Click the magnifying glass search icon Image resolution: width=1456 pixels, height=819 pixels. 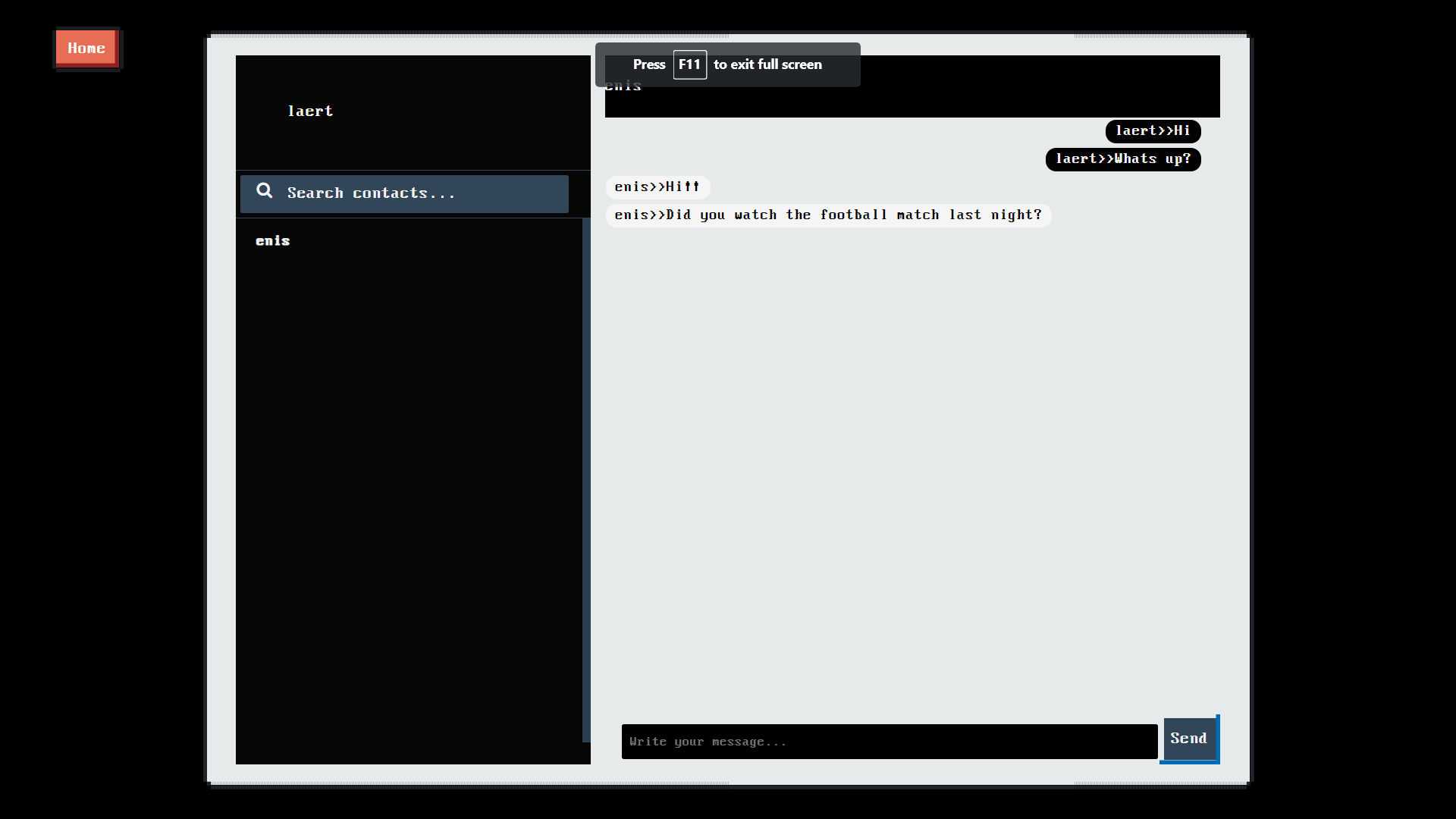(264, 191)
